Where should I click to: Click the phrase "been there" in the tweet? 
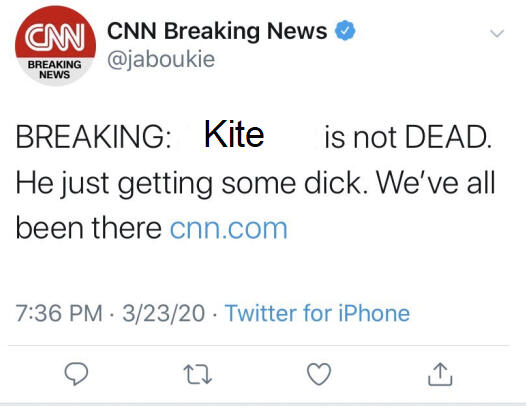(x=89, y=227)
